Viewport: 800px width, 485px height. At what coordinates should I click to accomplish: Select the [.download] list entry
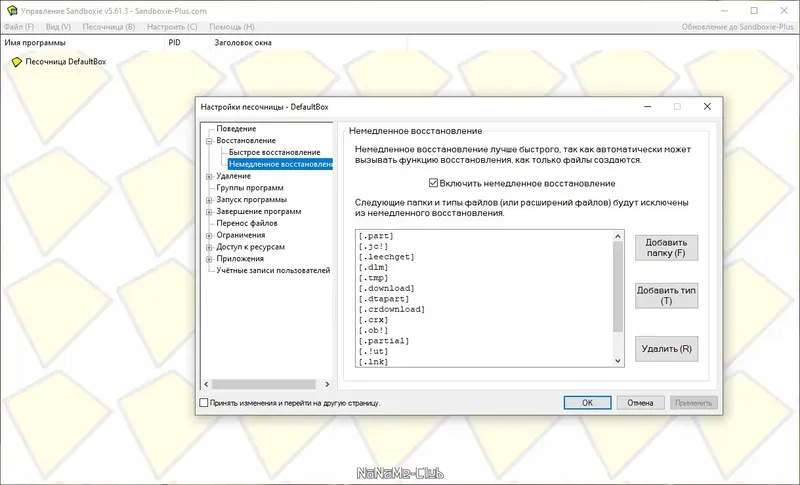coord(386,288)
